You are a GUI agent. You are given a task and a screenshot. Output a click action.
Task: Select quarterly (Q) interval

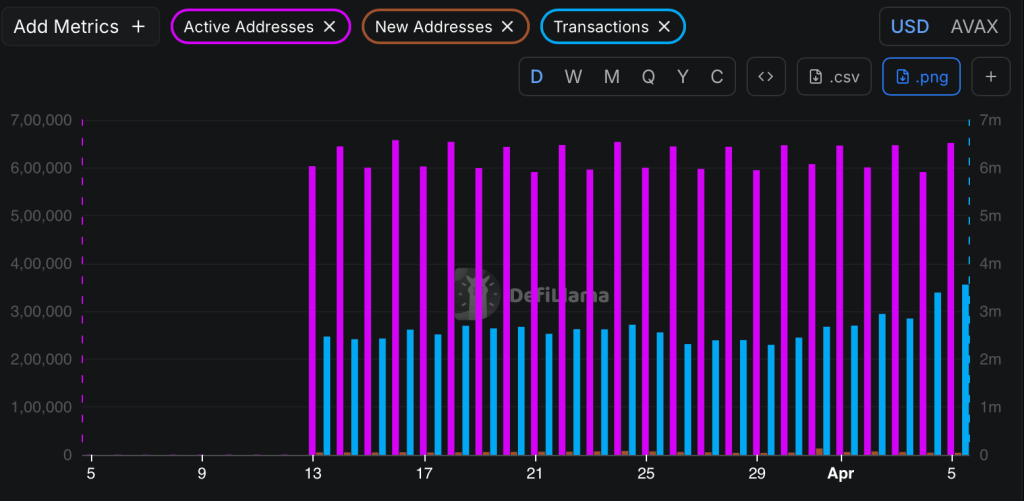coord(648,77)
